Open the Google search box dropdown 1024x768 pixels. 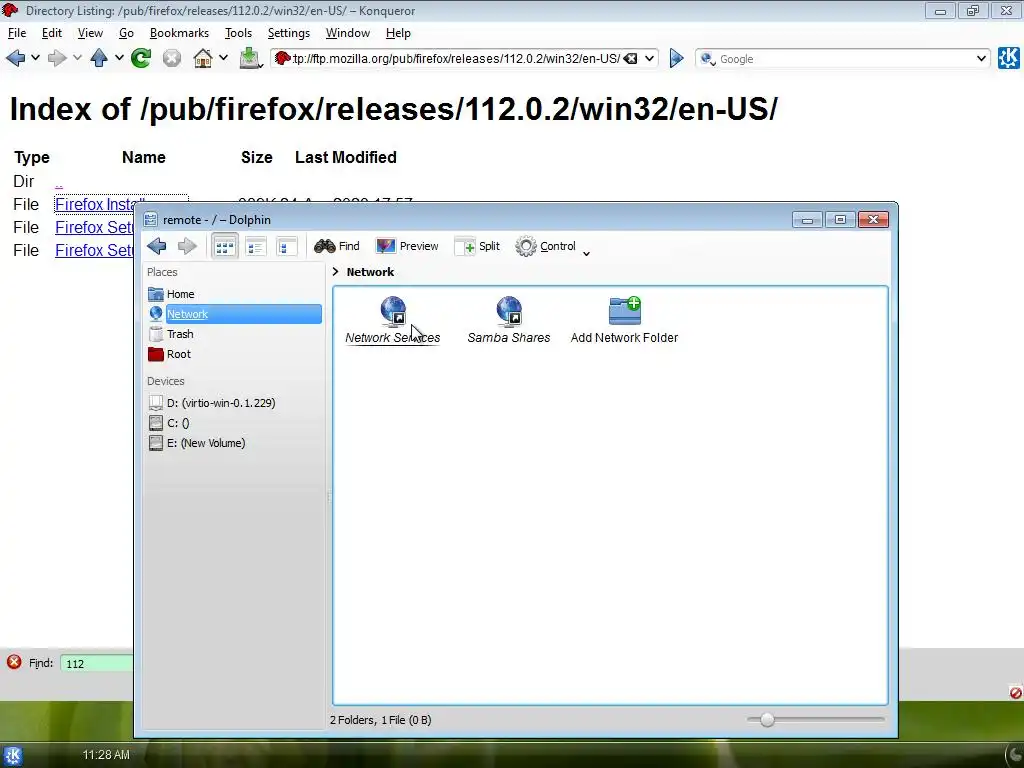point(981,59)
